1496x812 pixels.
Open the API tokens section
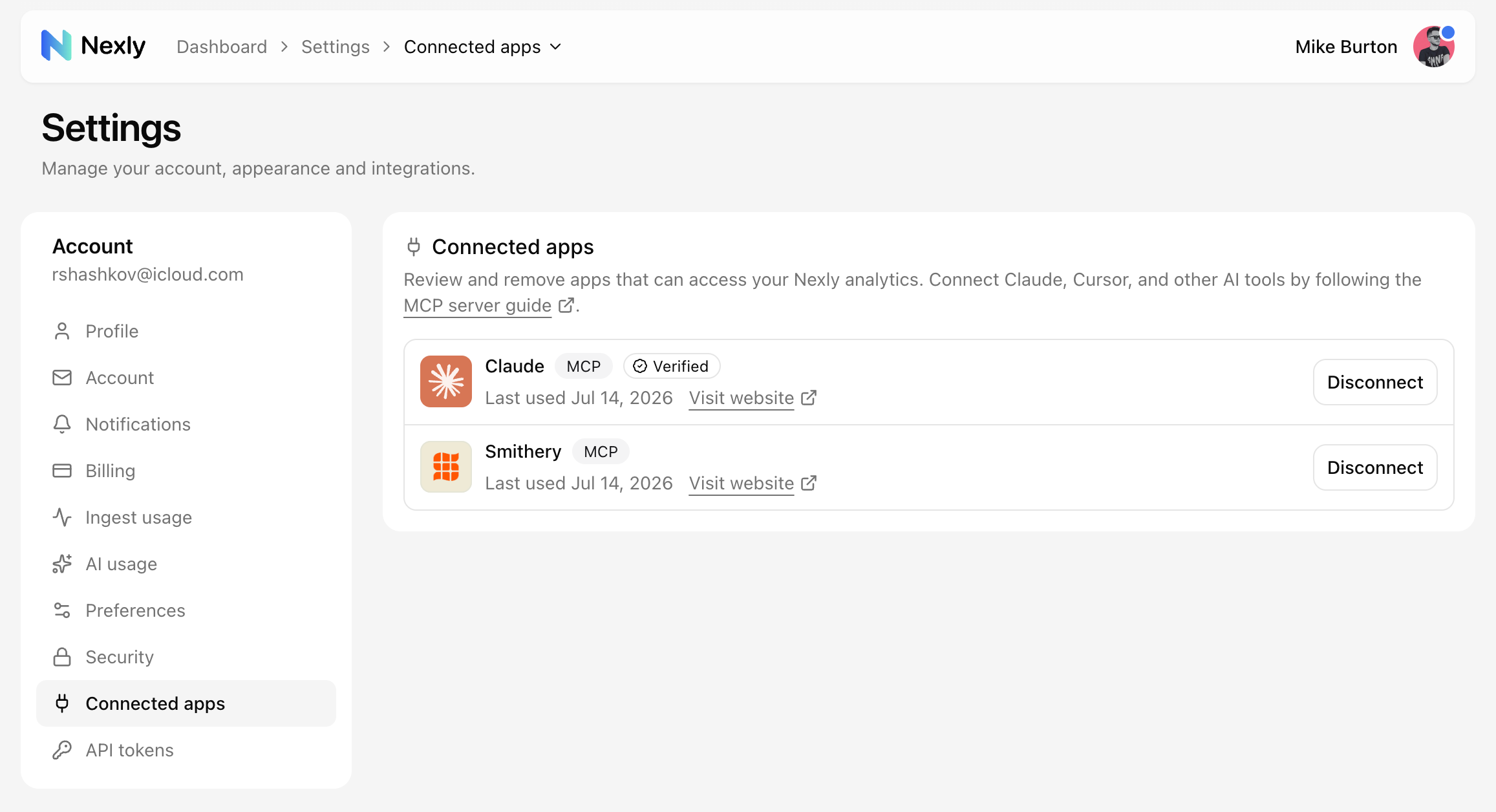(186, 750)
